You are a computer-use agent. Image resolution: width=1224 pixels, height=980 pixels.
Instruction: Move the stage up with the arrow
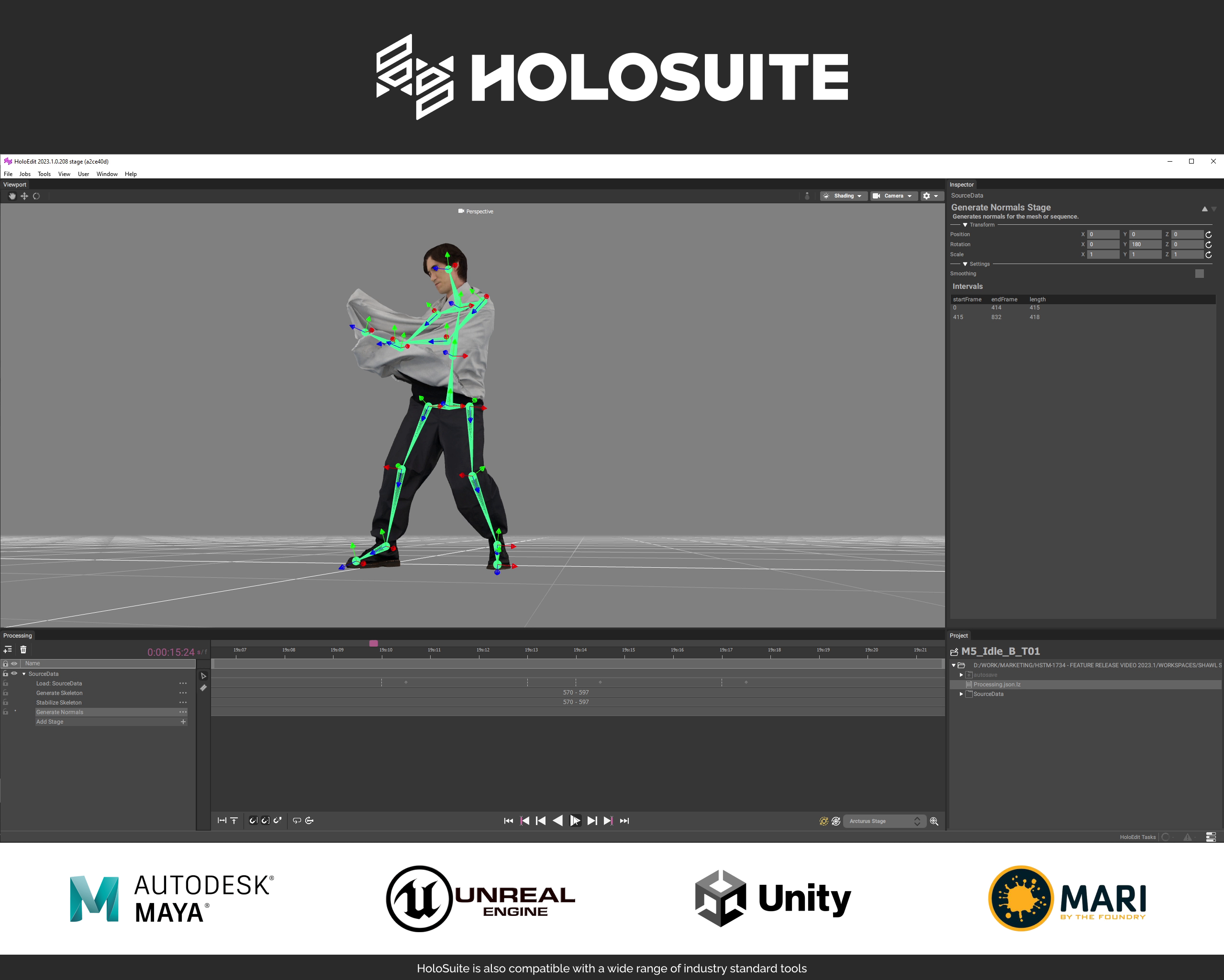pyautogui.click(x=1205, y=209)
